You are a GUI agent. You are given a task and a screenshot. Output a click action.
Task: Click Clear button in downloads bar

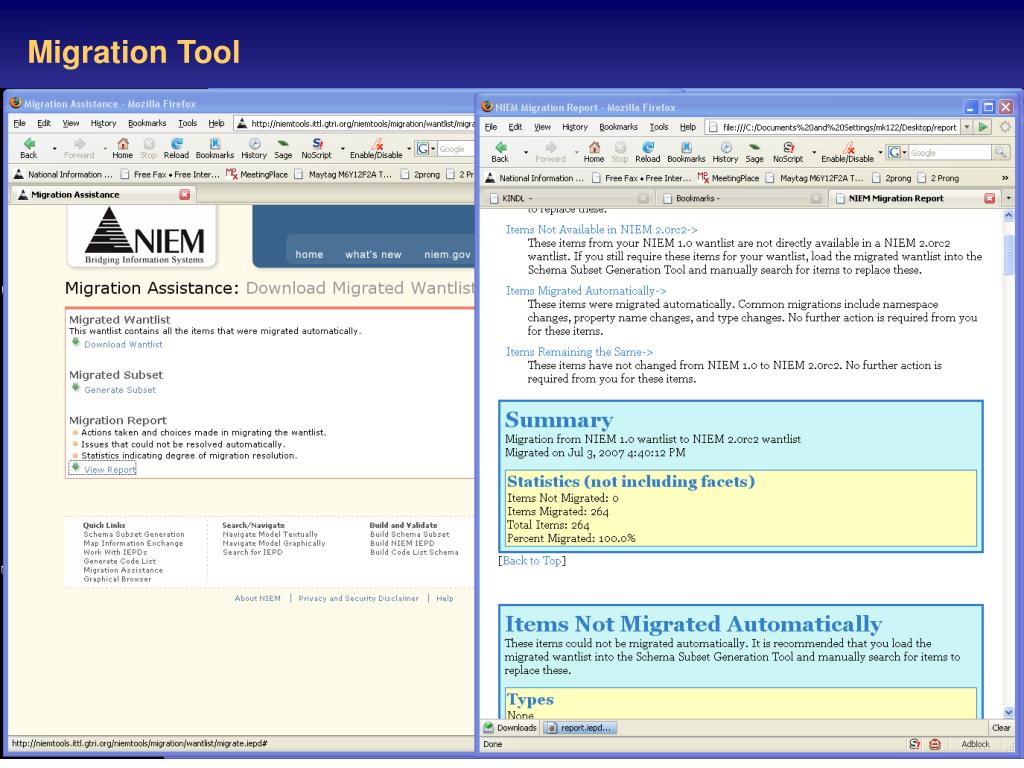[1000, 727]
